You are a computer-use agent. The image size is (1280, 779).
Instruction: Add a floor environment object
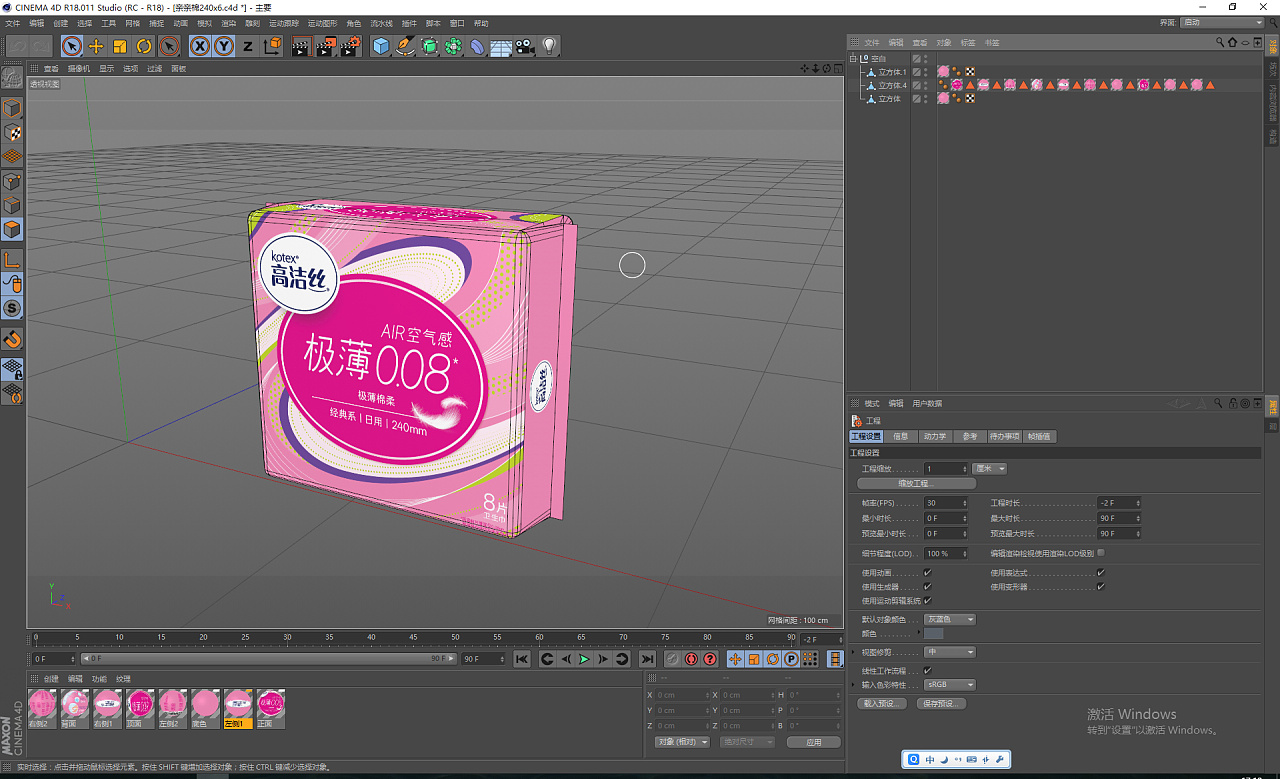click(x=501, y=46)
